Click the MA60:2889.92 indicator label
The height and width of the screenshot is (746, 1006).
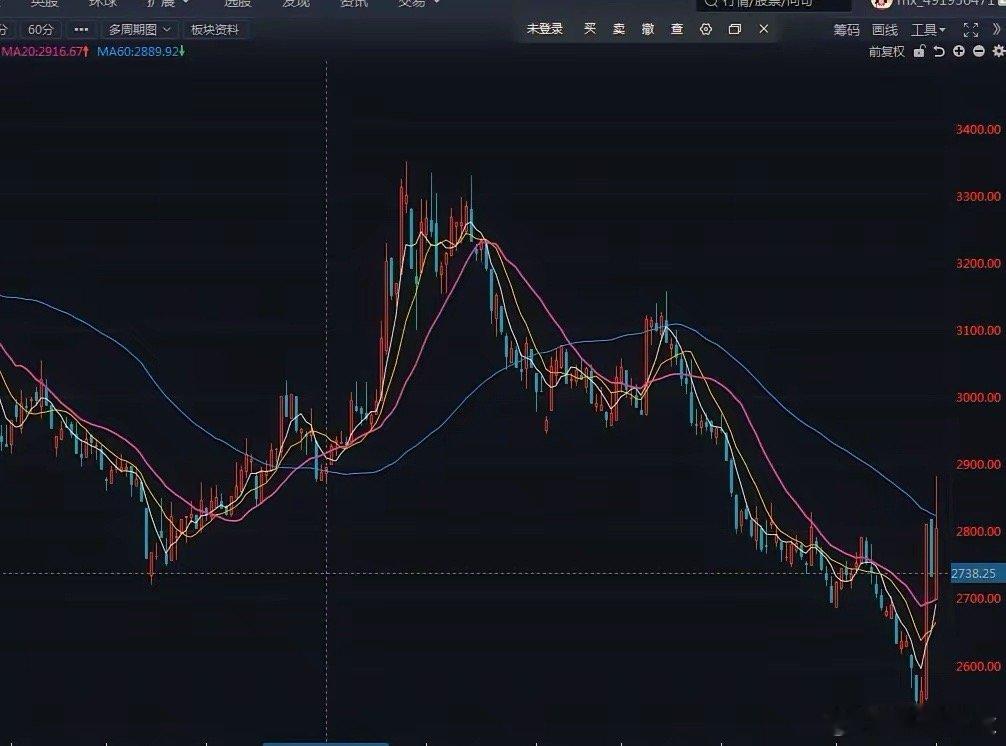141,51
